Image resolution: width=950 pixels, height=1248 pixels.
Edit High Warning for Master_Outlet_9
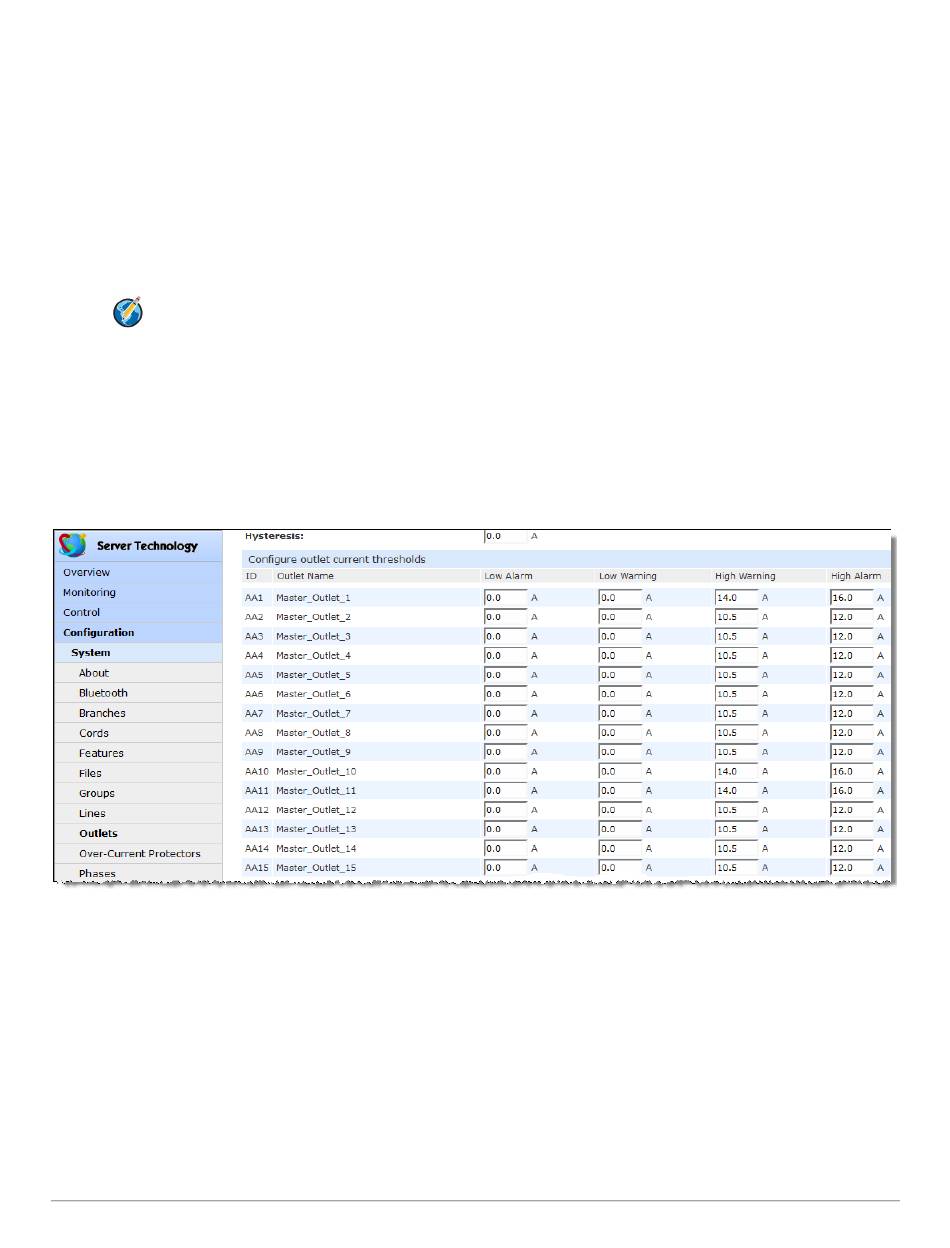pyautogui.click(x=736, y=752)
